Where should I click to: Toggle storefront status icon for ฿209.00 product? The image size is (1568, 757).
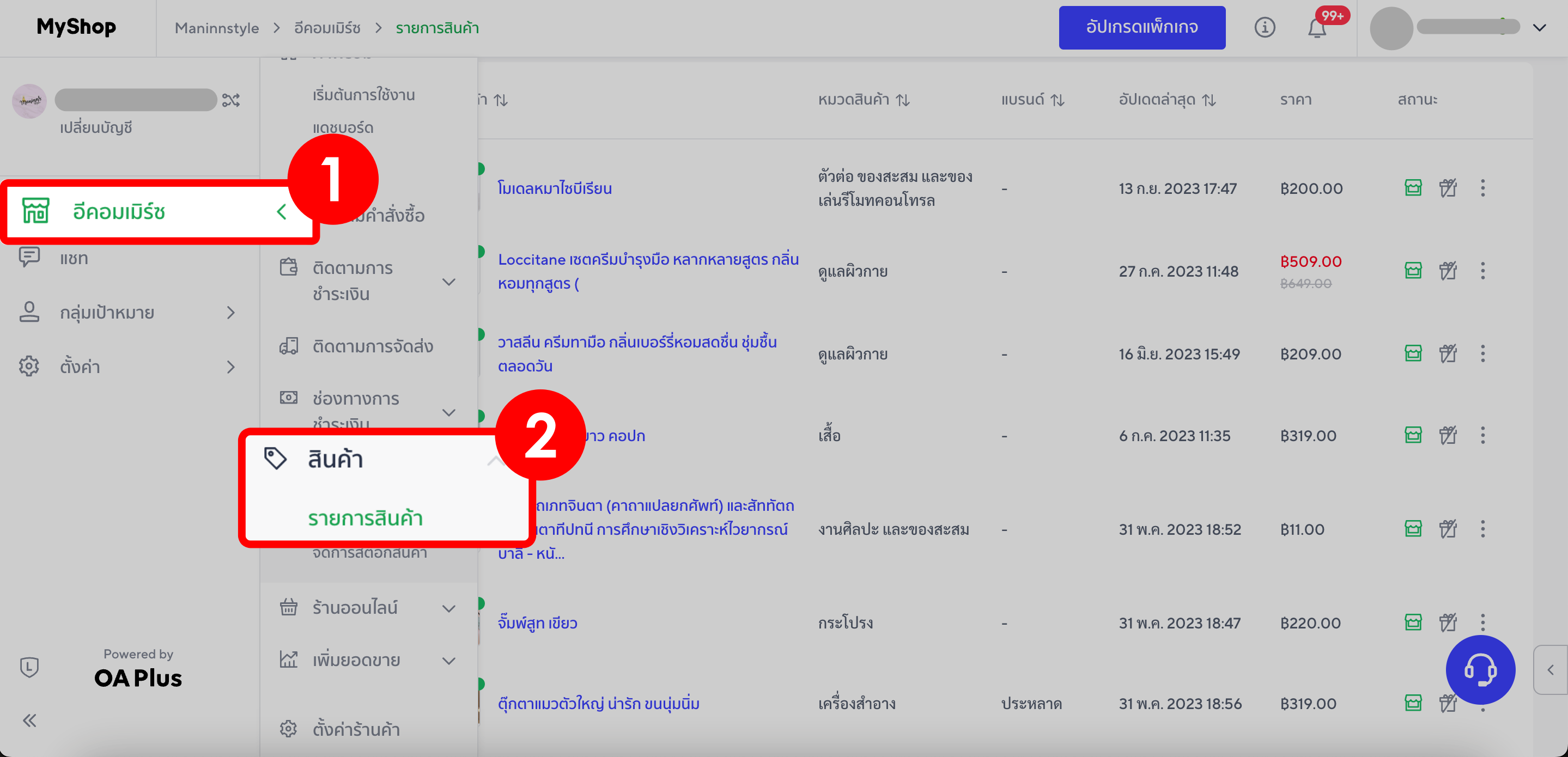1413,353
